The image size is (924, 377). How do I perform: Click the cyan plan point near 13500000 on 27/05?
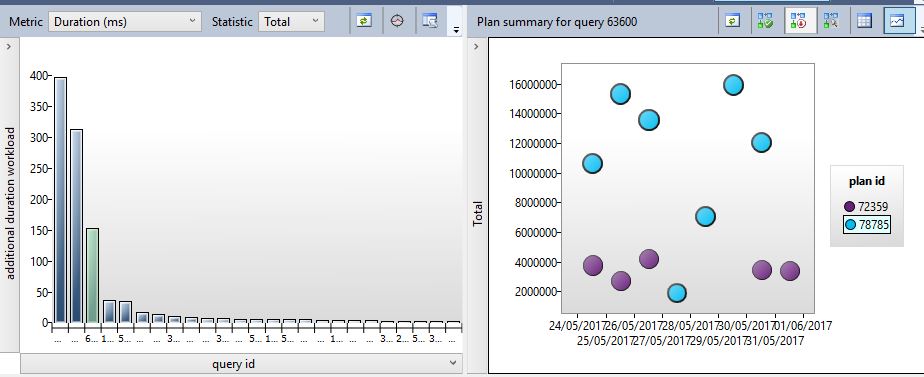[x=649, y=120]
